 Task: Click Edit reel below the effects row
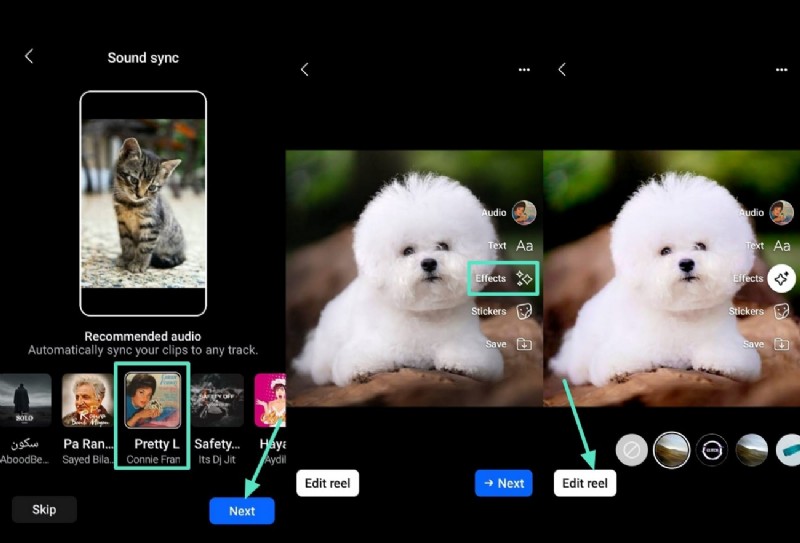coord(585,483)
